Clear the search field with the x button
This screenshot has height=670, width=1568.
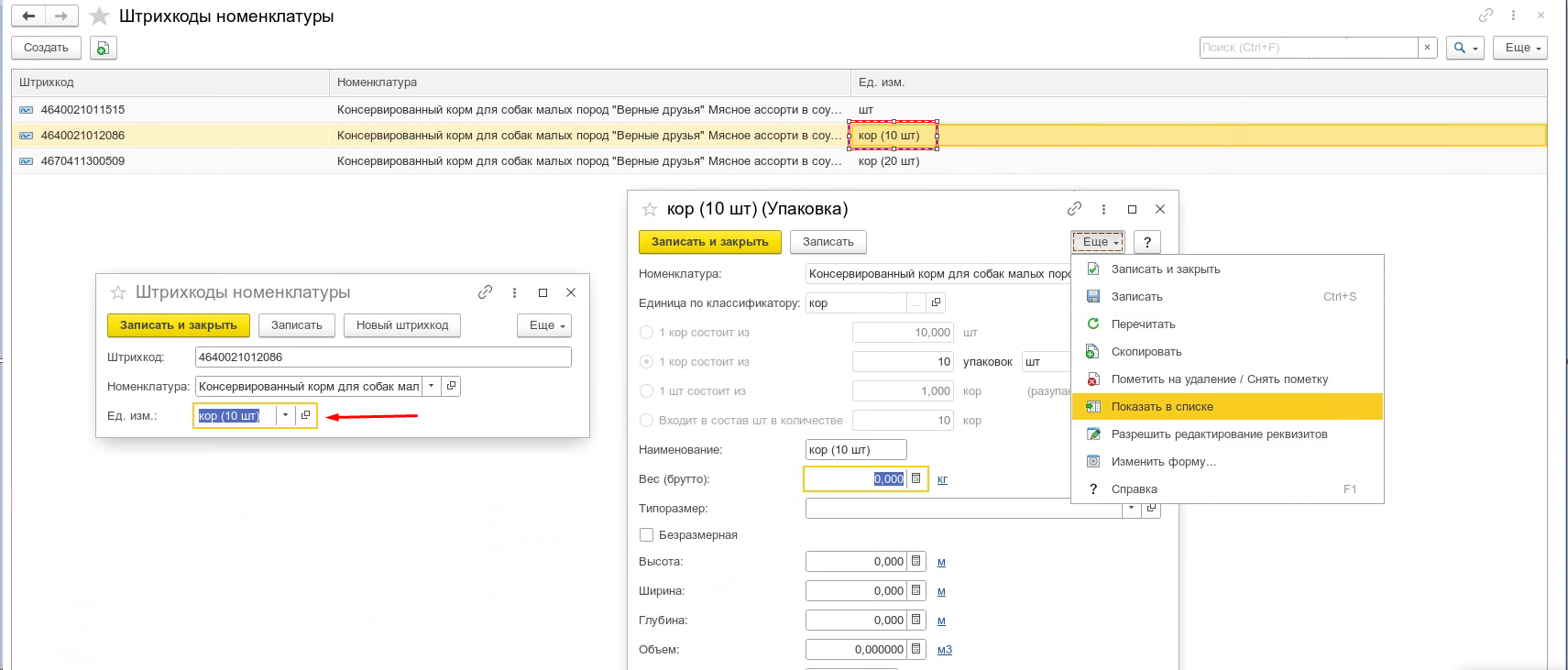[x=1427, y=48]
